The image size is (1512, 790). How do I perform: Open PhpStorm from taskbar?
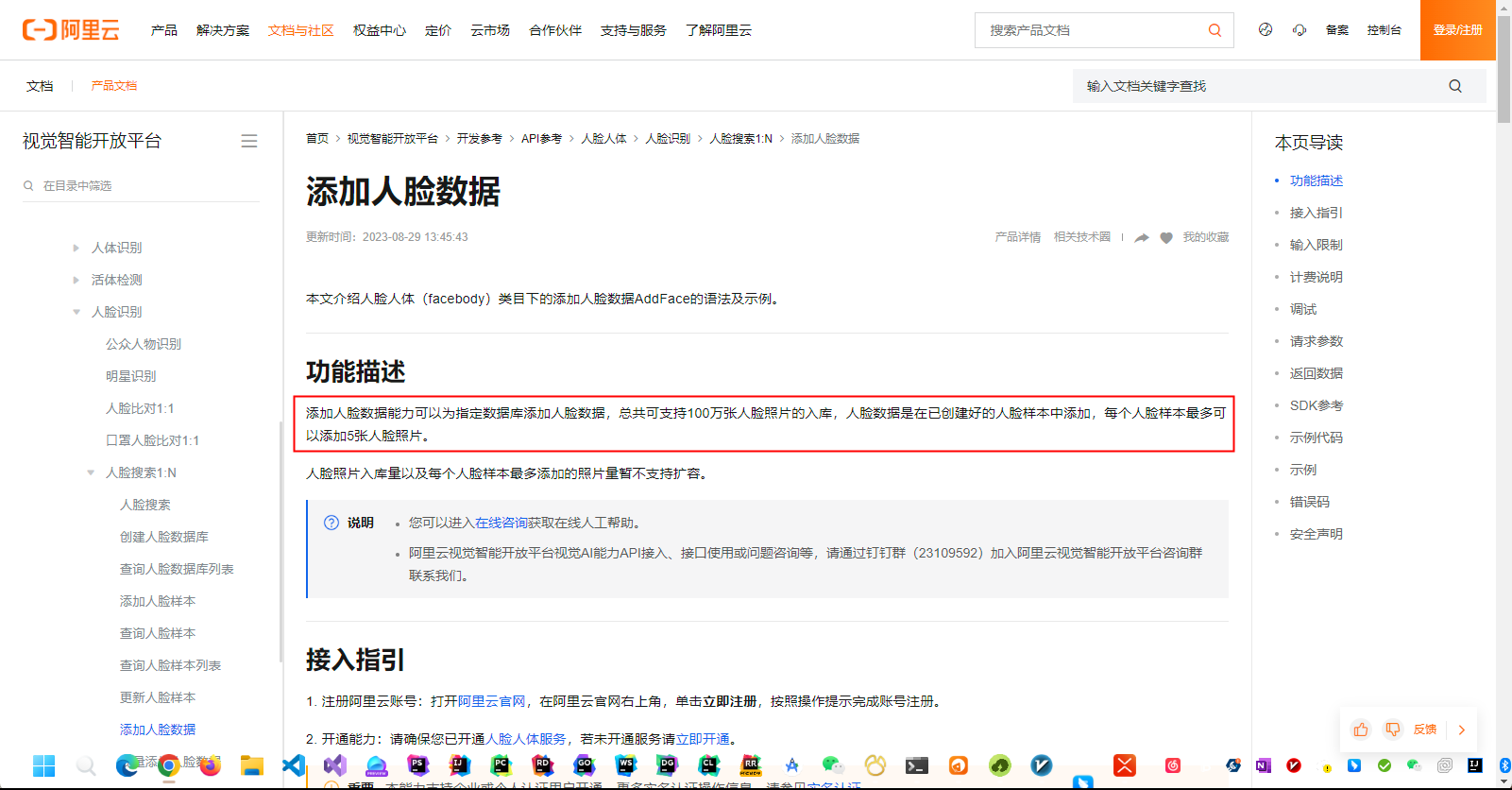418,765
